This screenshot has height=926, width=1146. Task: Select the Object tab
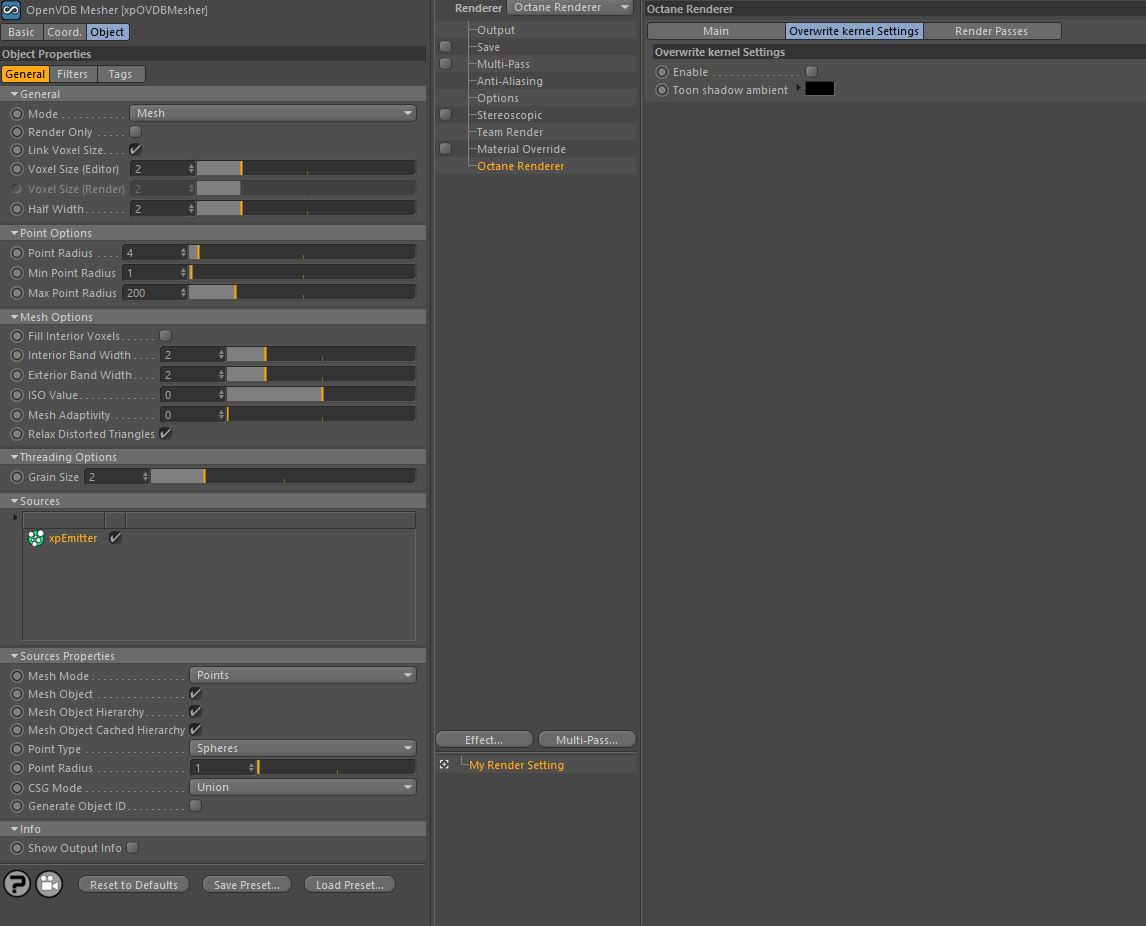pyautogui.click(x=107, y=32)
